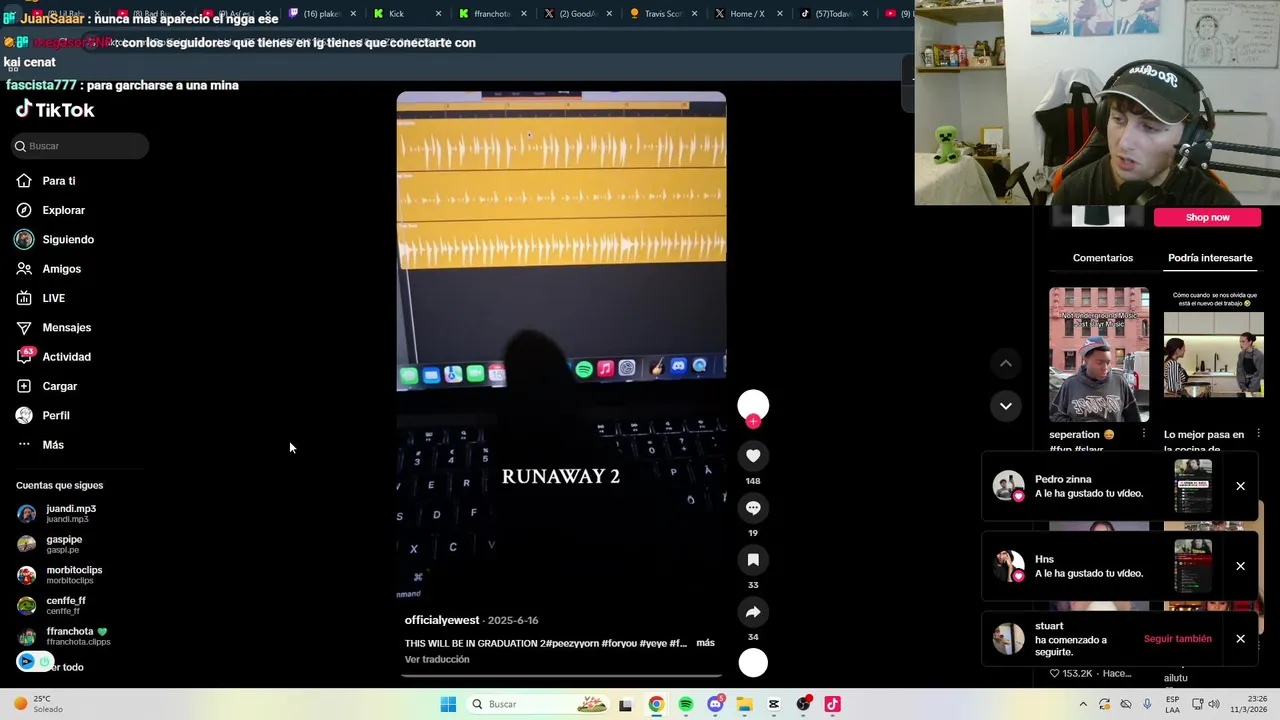Open Actividad notifications

tap(53, 357)
